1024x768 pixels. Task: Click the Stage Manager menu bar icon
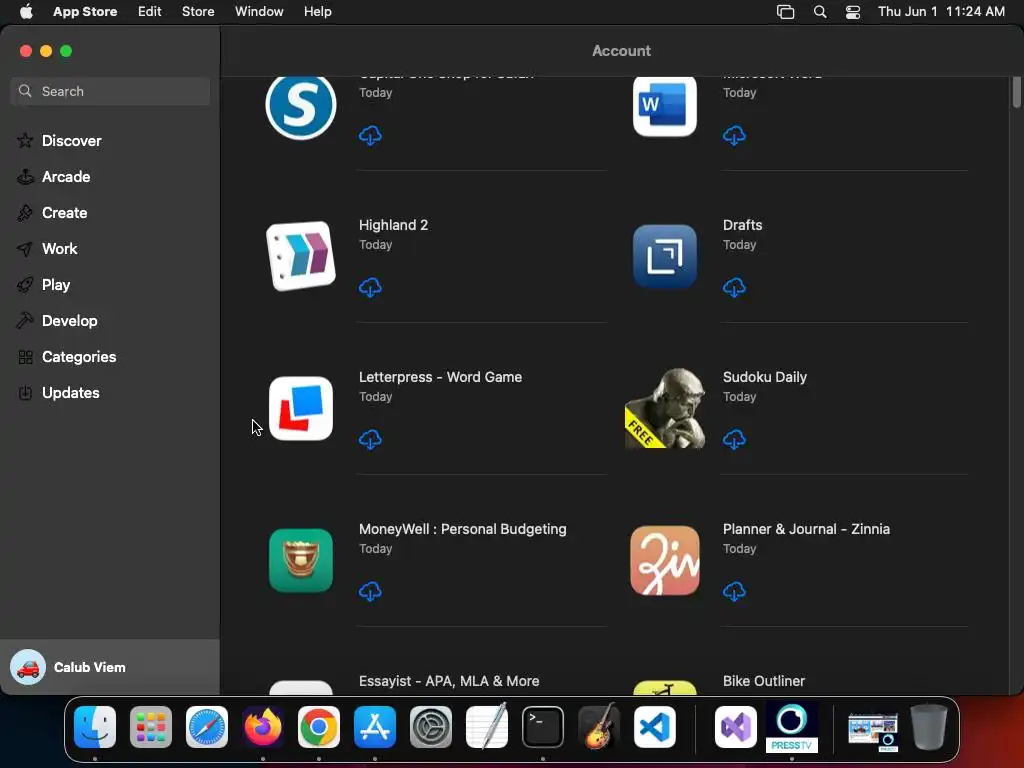(x=785, y=12)
